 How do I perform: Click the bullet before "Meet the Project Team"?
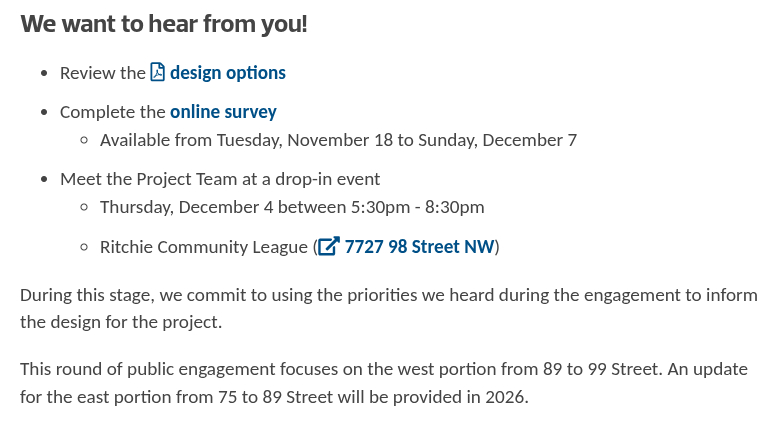(x=44, y=180)
